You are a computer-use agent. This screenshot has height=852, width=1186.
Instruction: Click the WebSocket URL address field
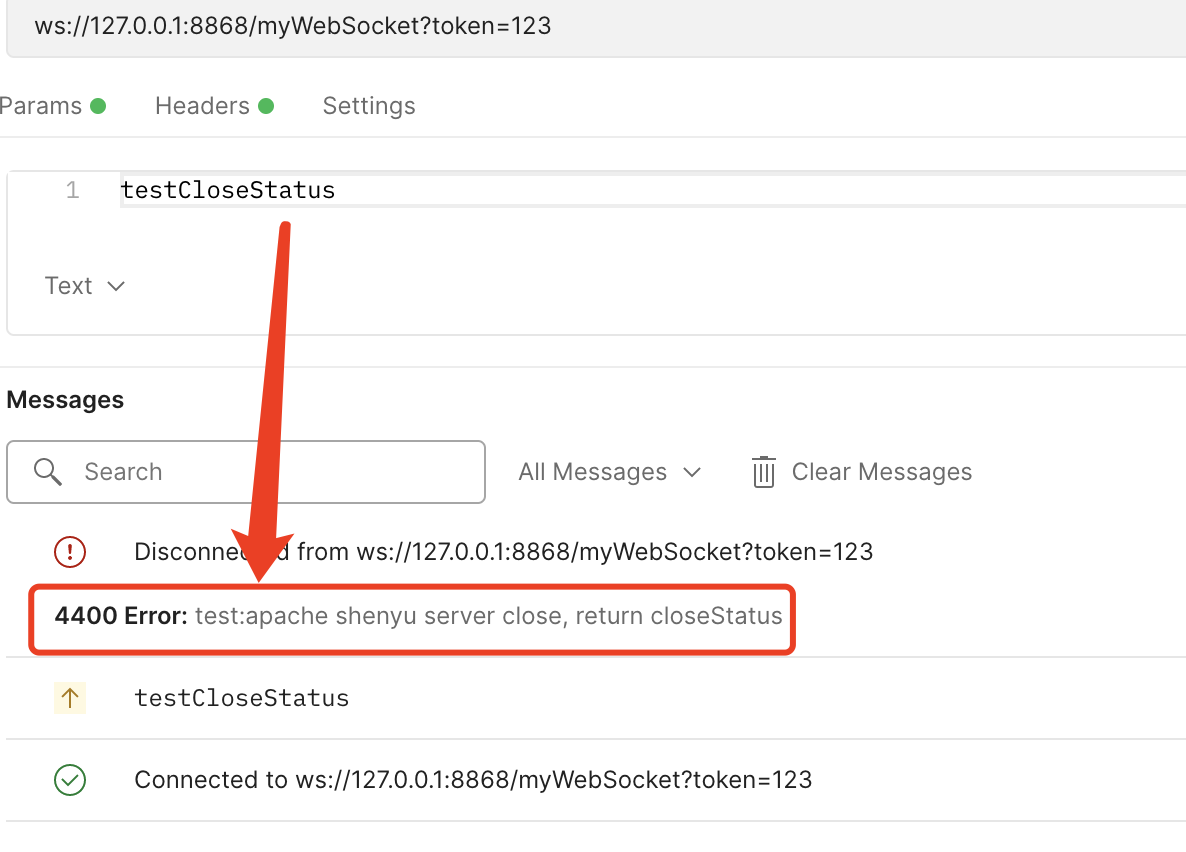pos(598,27)
